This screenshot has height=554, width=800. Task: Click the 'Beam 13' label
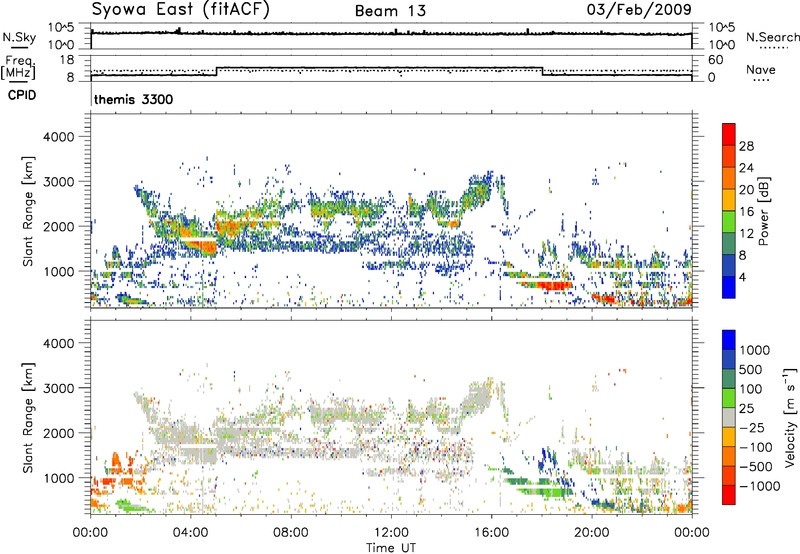coord(390,11)
